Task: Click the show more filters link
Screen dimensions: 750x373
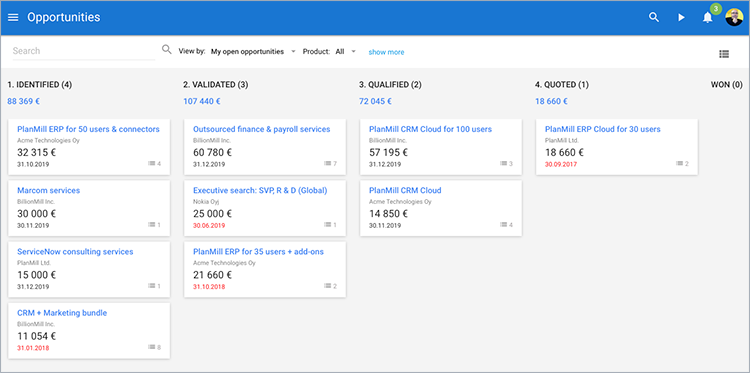Action: click(386, 52)
